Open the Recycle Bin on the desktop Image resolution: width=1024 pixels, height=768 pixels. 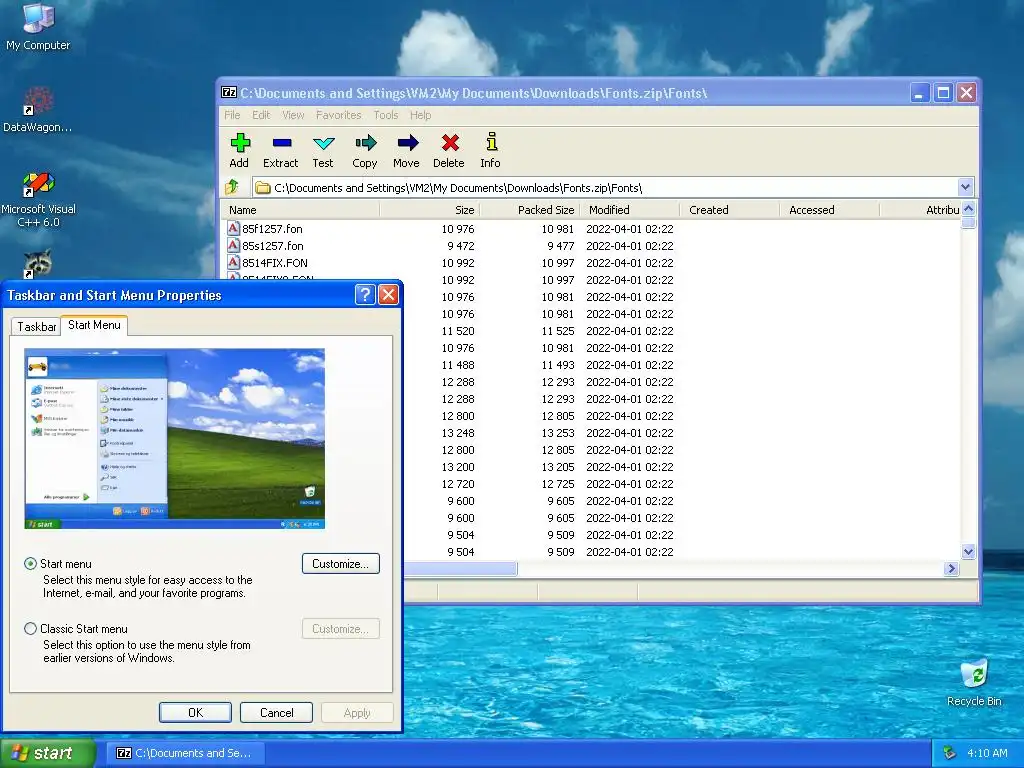[974, 682]
